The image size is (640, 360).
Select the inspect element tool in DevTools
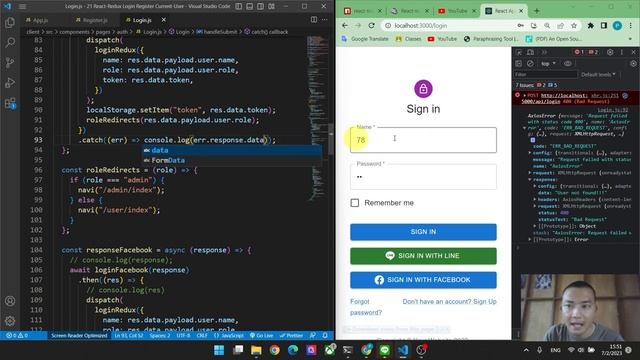coord(519,52)
